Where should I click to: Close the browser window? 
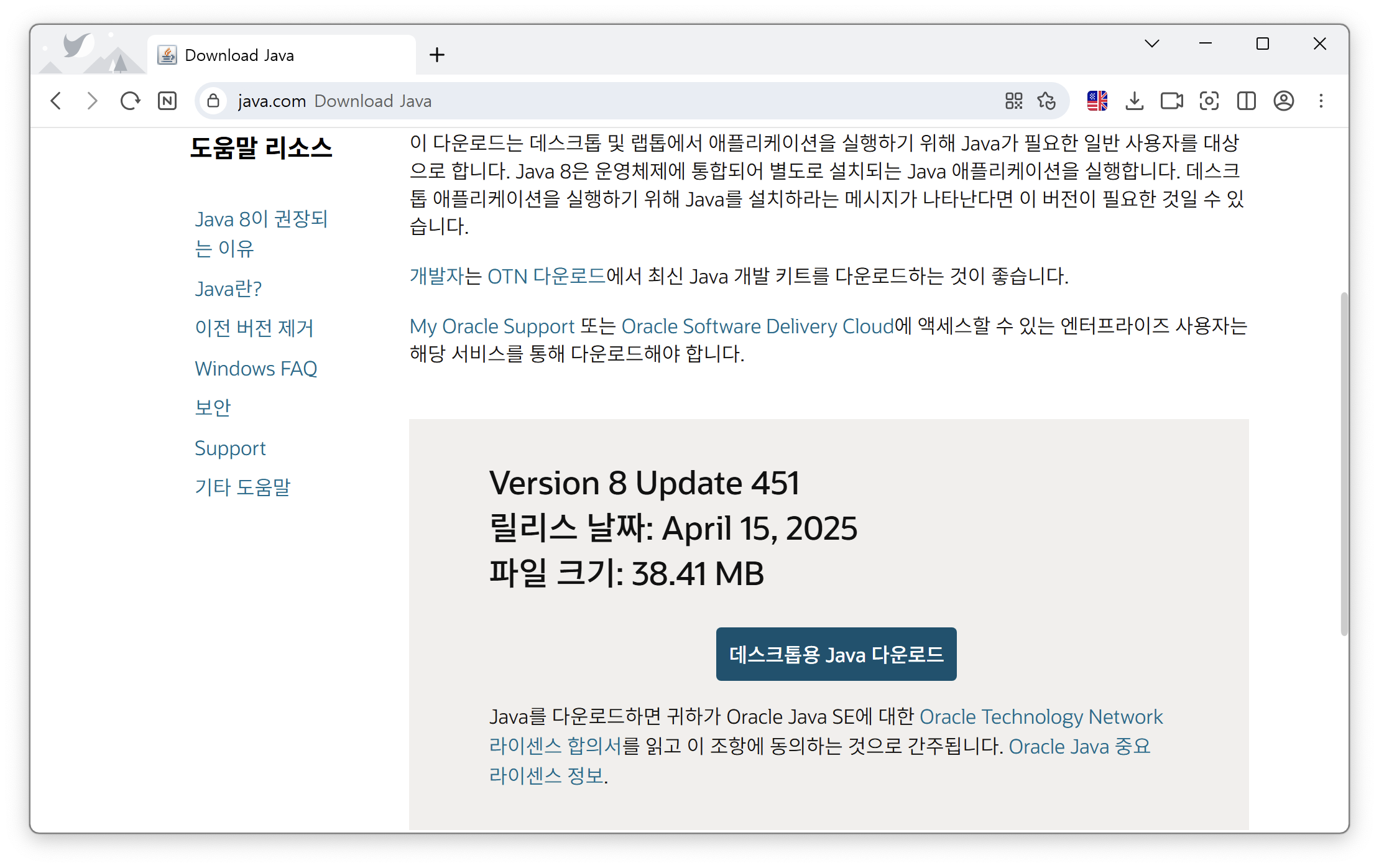1320,44
